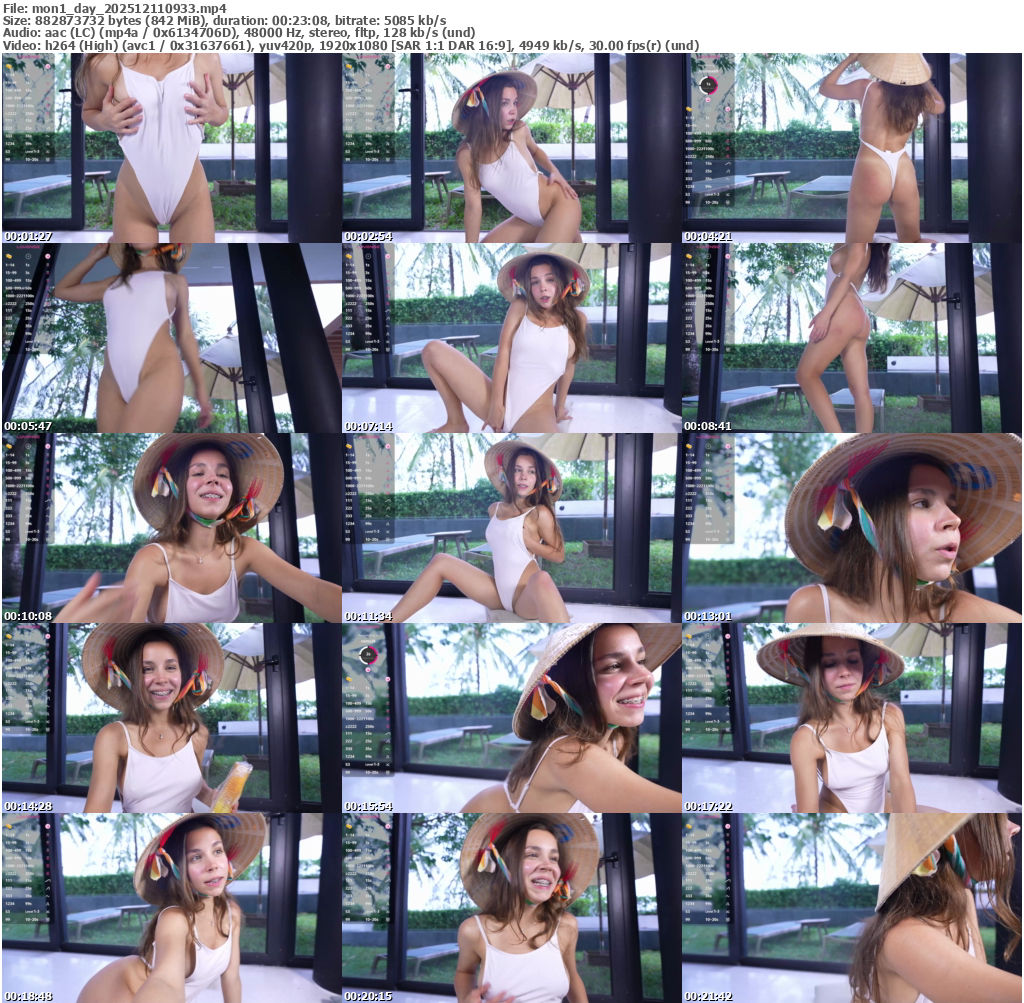The image size is (1024, 1003).
Task: Select the 00:17:22 preview thumbnail
Action: (851, 718)
